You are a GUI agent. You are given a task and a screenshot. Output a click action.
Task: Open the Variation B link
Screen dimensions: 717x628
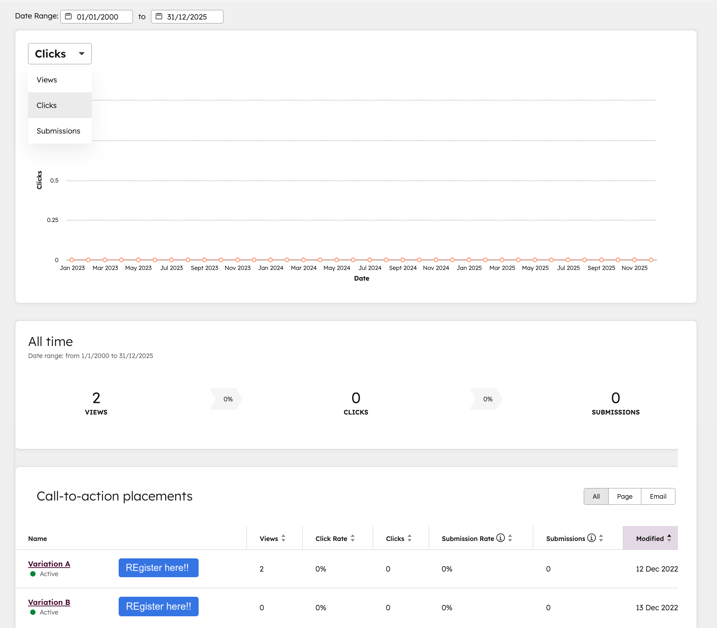(x=49, y=602)
